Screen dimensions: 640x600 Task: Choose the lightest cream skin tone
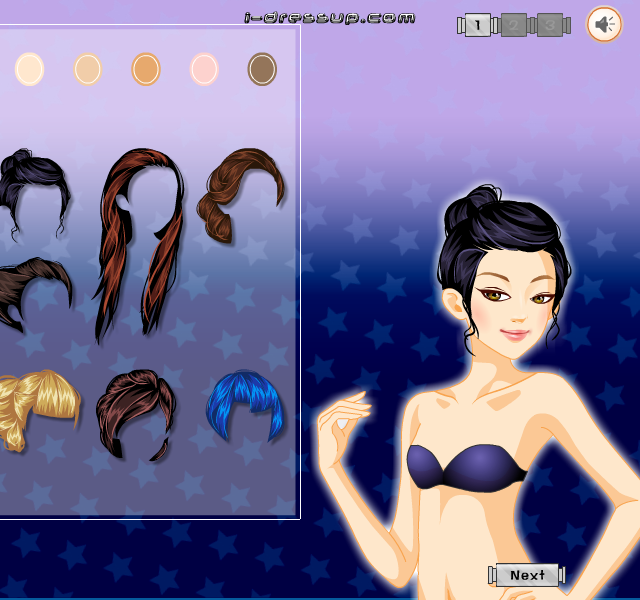[x=29, y=69]
